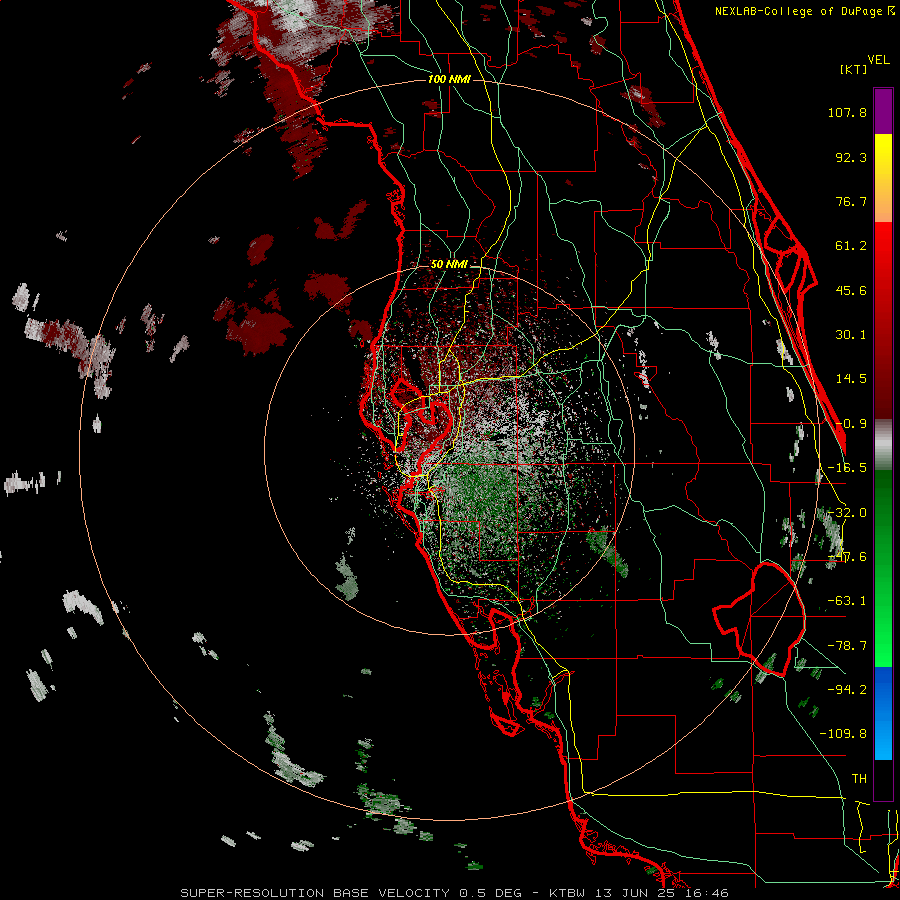Select the -47.6 scale value
This screenshot has width=900, height=900.
847,557
